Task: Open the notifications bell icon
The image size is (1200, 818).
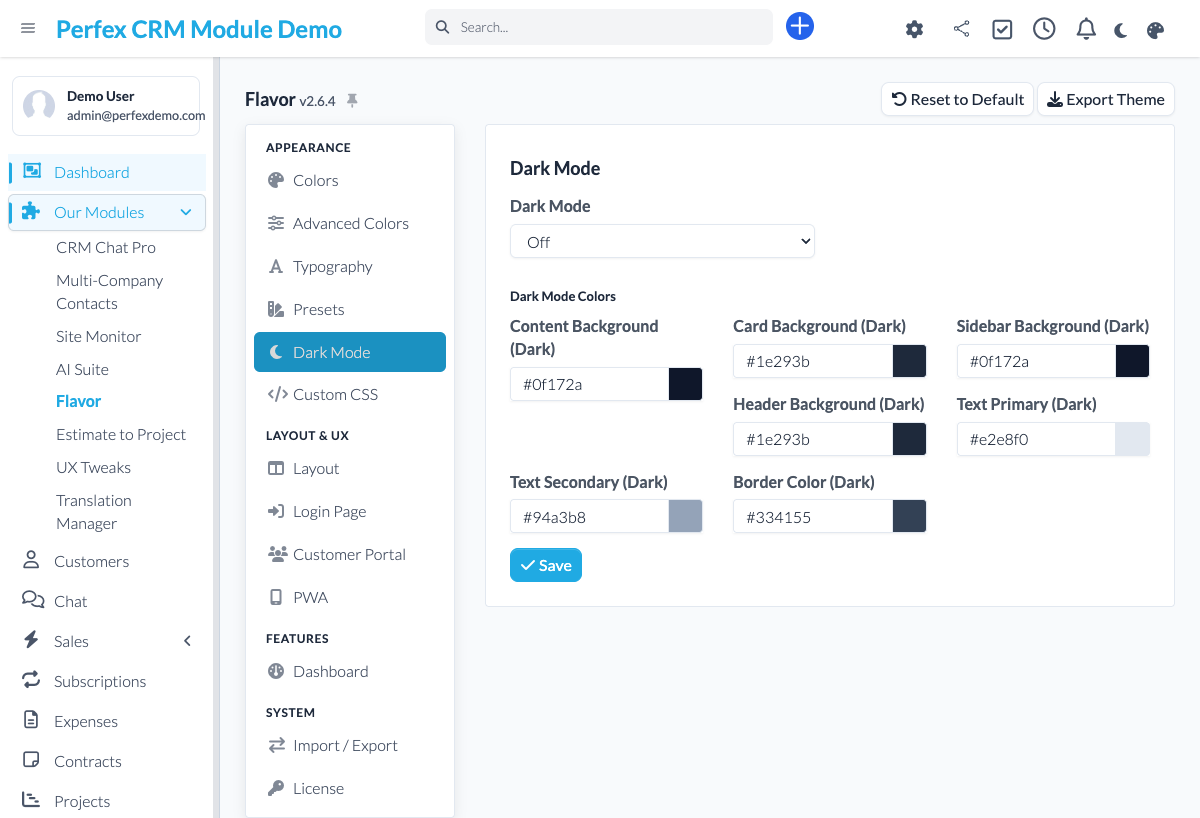Action: coord(1086,29)
